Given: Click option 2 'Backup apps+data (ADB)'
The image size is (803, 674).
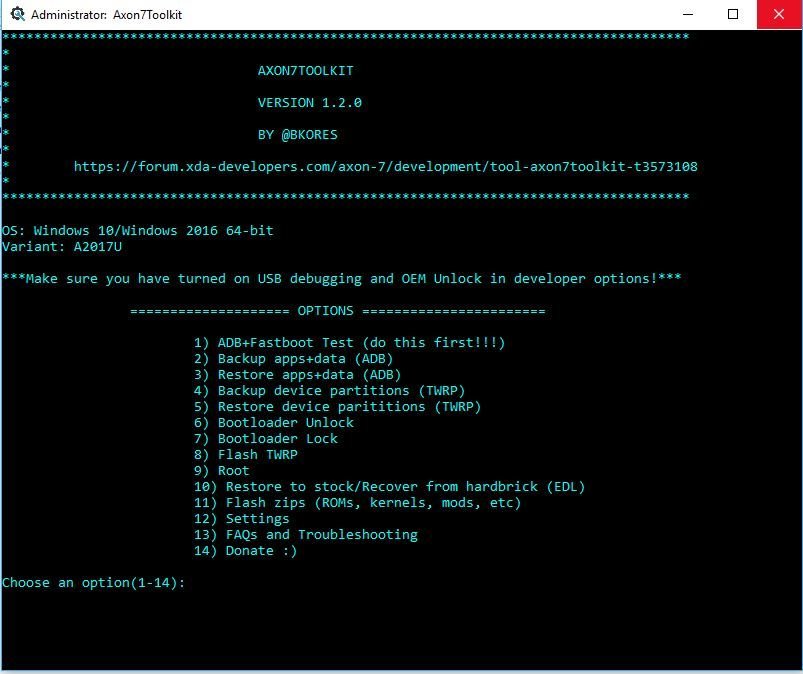Looking at the screenshot, I should click(293, 359).
